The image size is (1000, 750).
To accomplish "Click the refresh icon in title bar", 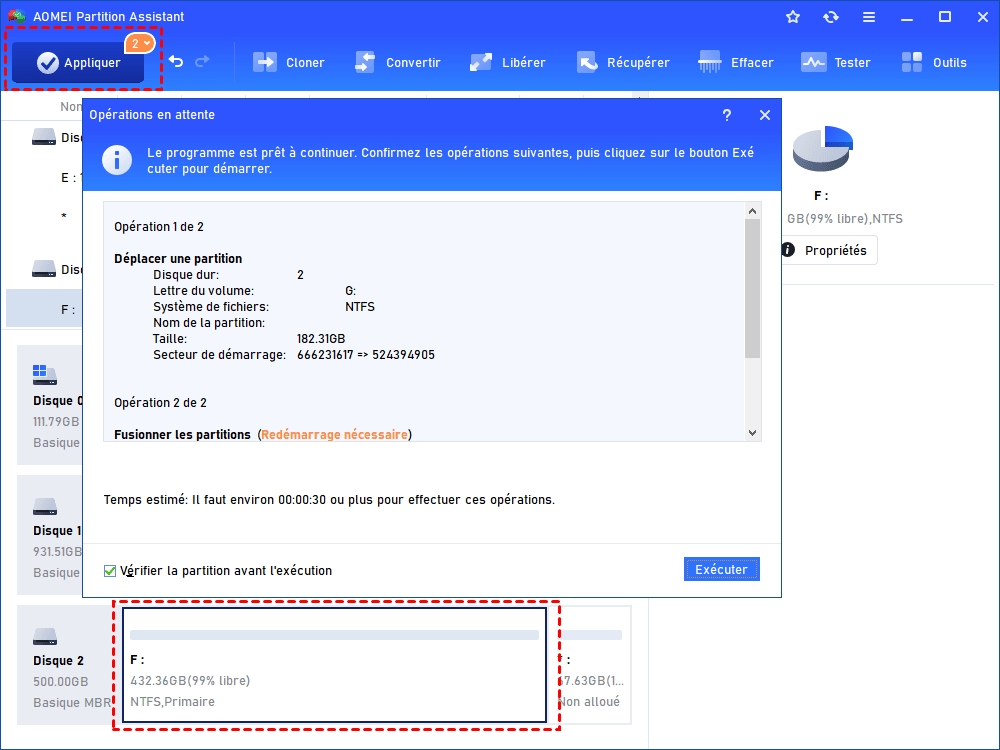I will [x=830, y=17].
